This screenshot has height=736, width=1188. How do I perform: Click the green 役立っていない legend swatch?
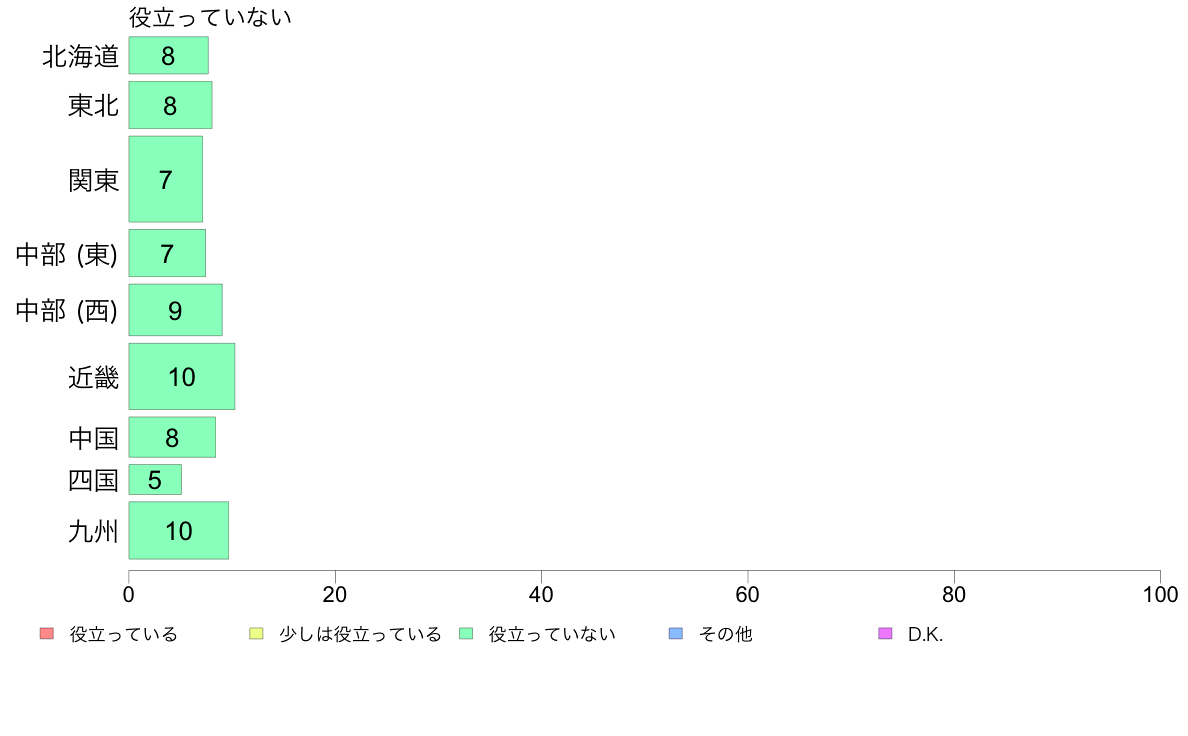[x=466, y=634]
